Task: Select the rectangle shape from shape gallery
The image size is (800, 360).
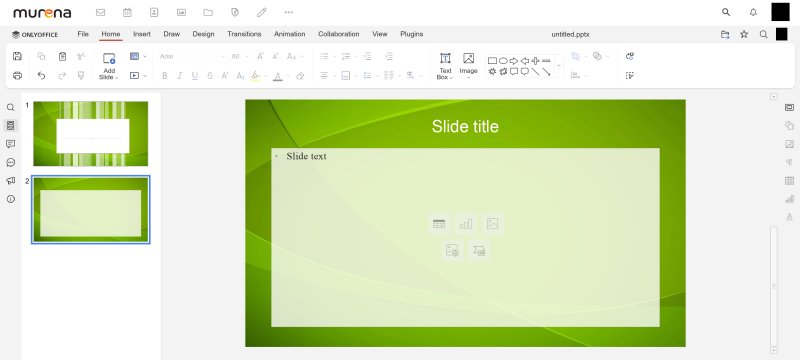Action: (x=492, y=61)
